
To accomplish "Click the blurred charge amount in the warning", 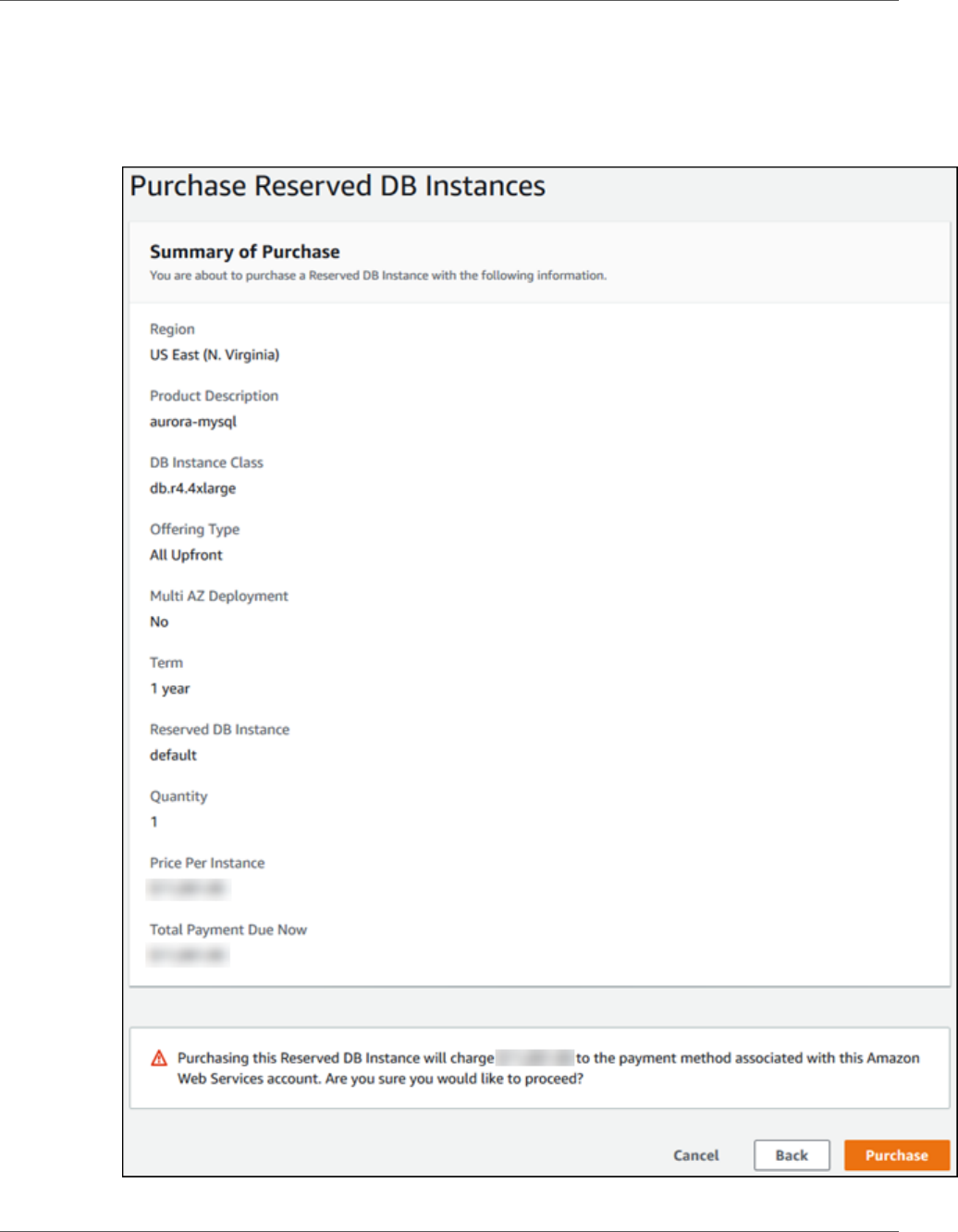I will tap(534, 1058).
